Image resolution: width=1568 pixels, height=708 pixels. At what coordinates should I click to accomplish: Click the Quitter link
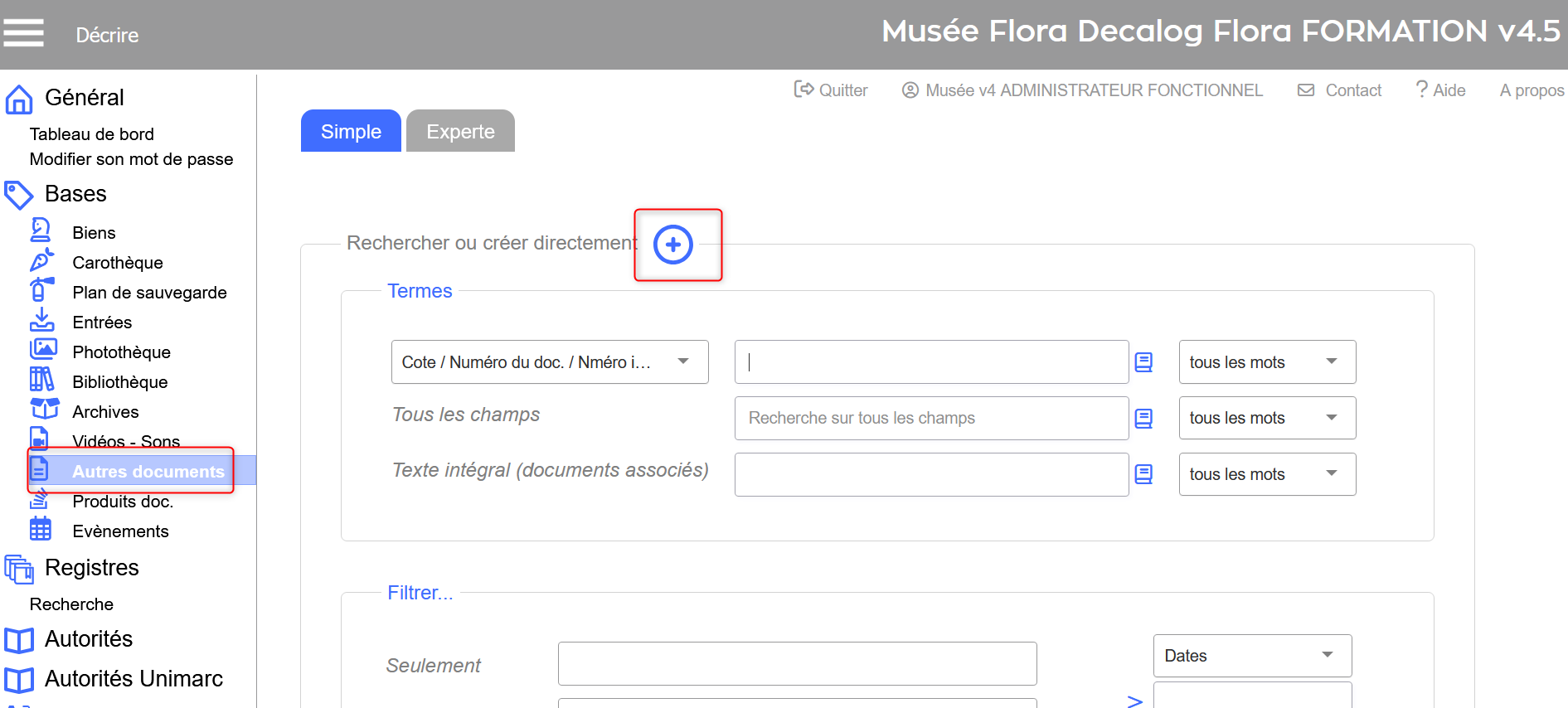(832, 90)
